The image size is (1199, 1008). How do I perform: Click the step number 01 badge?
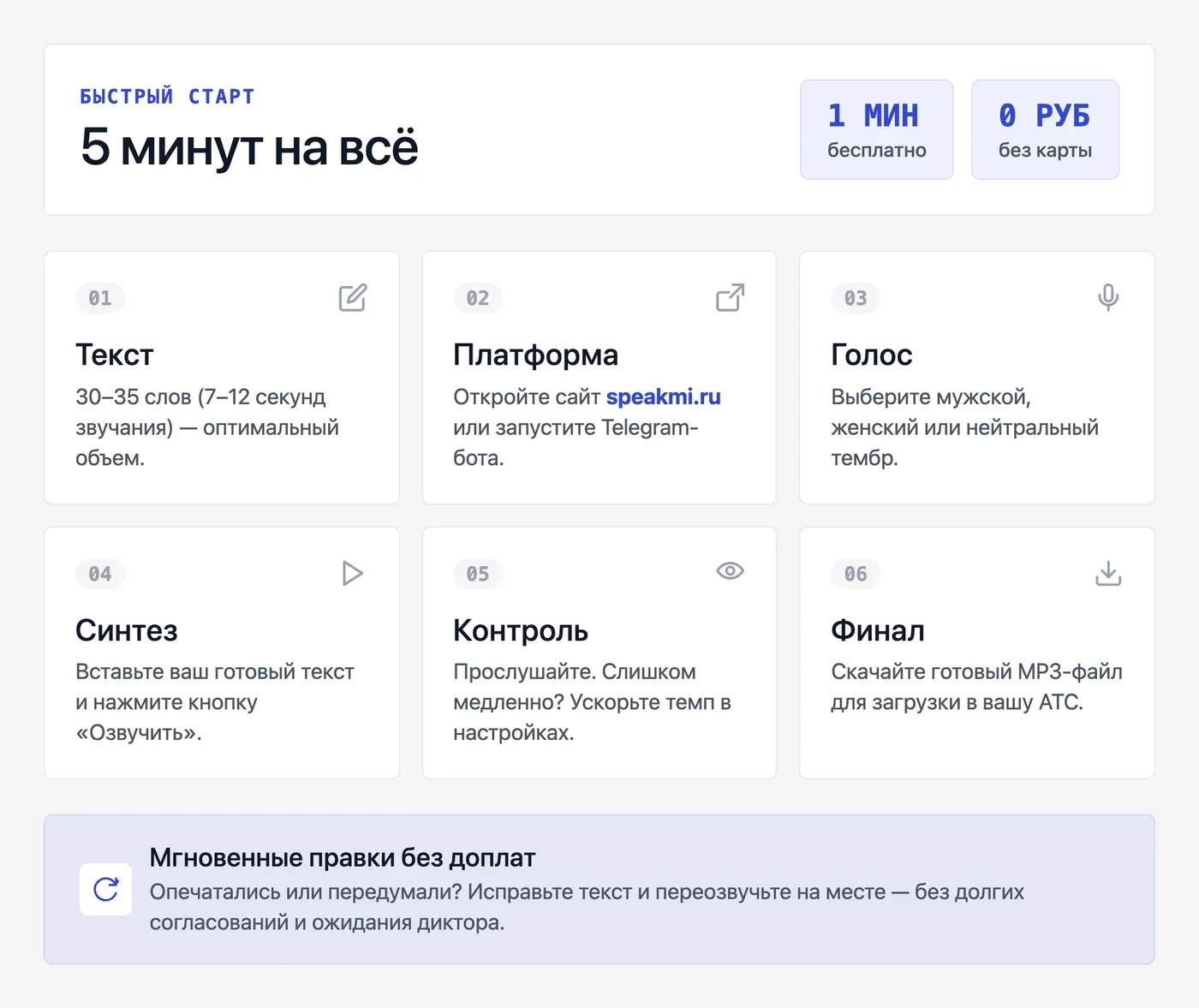[x=100, y=298]
